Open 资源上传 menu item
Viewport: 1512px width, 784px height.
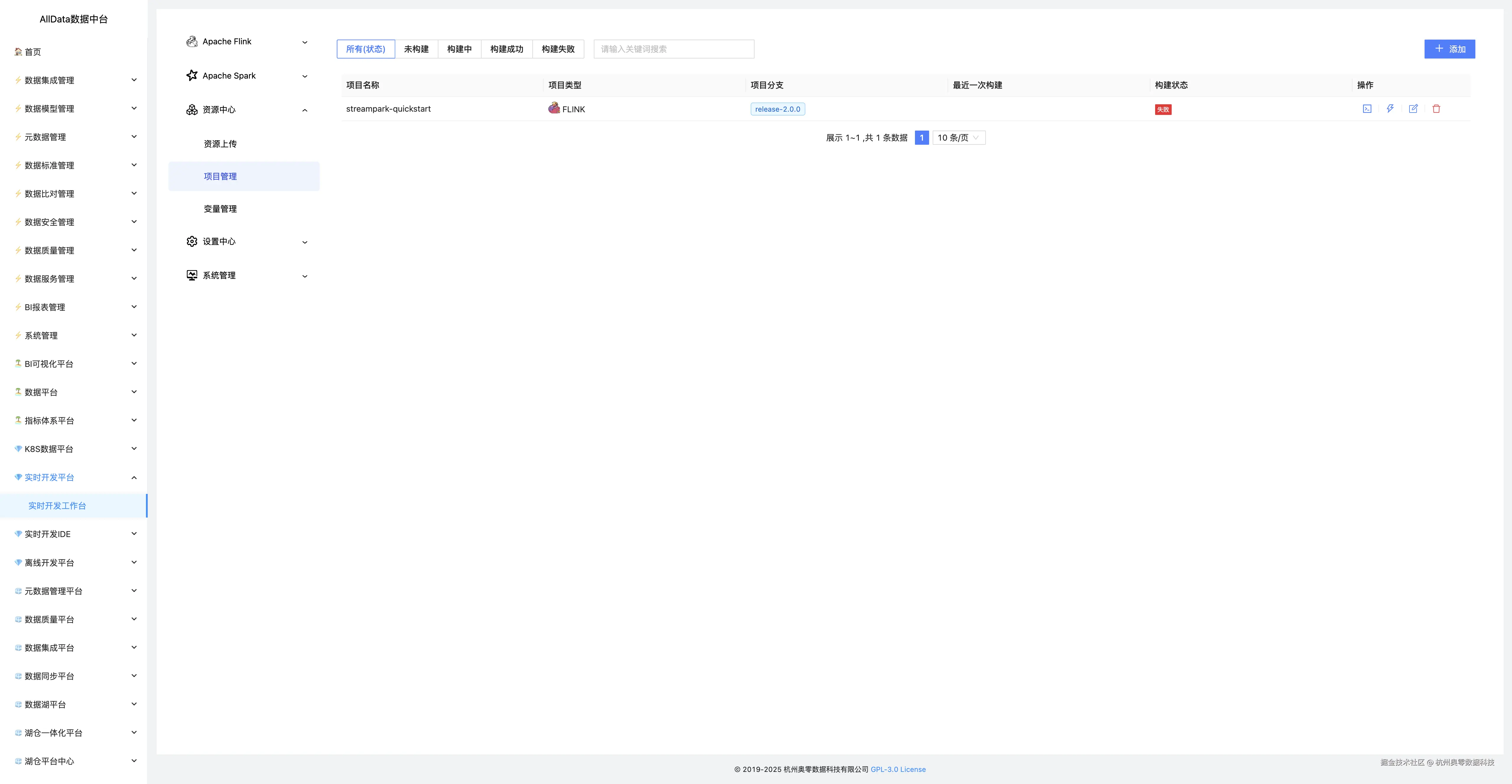coord(220,144)
